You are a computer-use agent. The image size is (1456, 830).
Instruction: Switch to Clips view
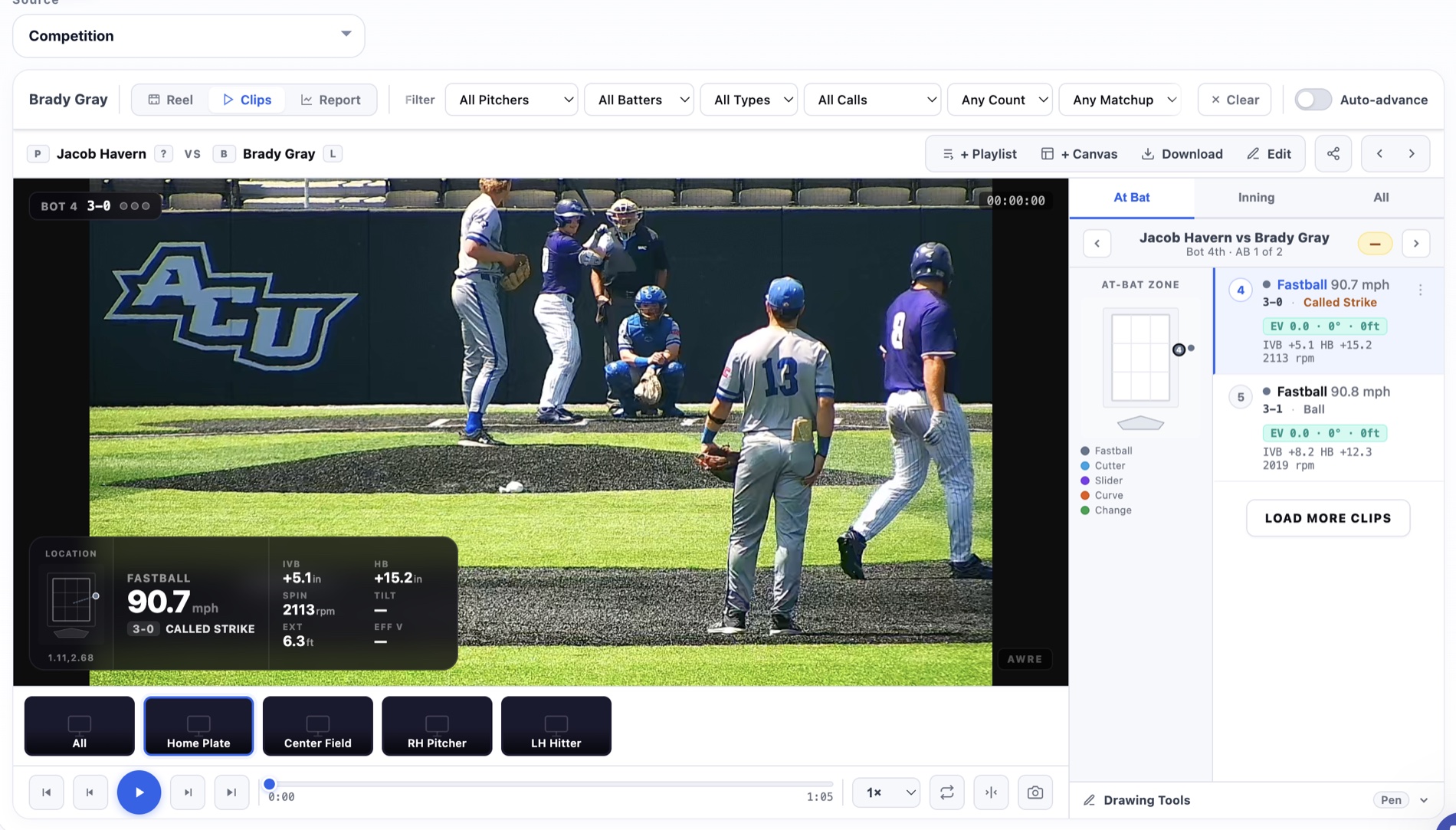click(247, 100)
